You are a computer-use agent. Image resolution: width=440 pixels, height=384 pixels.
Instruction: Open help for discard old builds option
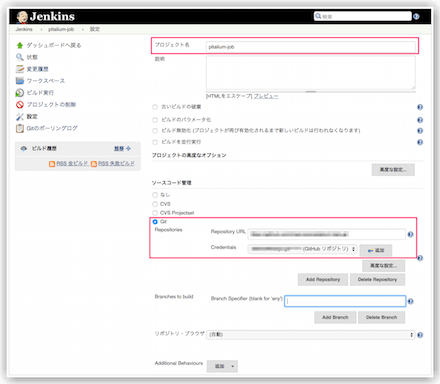coord(420,107)
